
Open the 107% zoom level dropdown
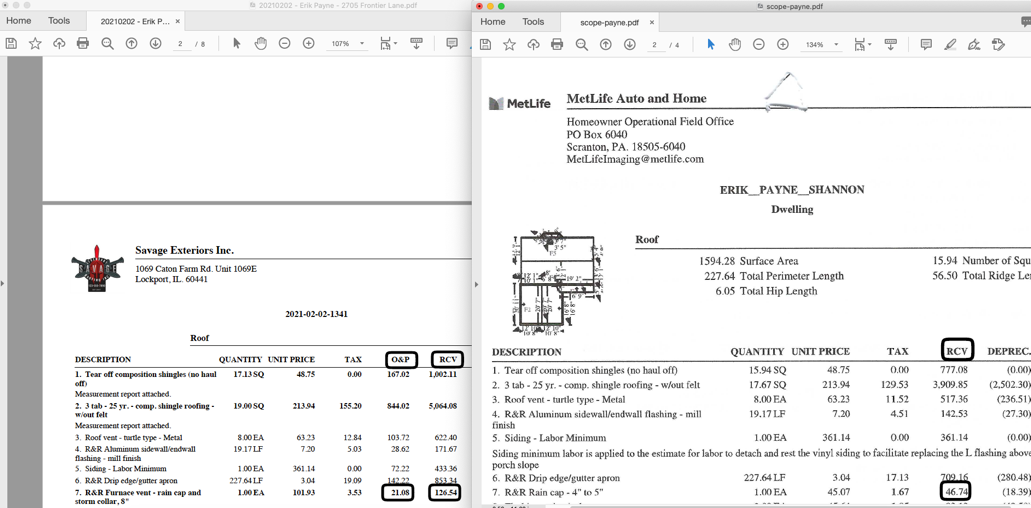(347, 44)
